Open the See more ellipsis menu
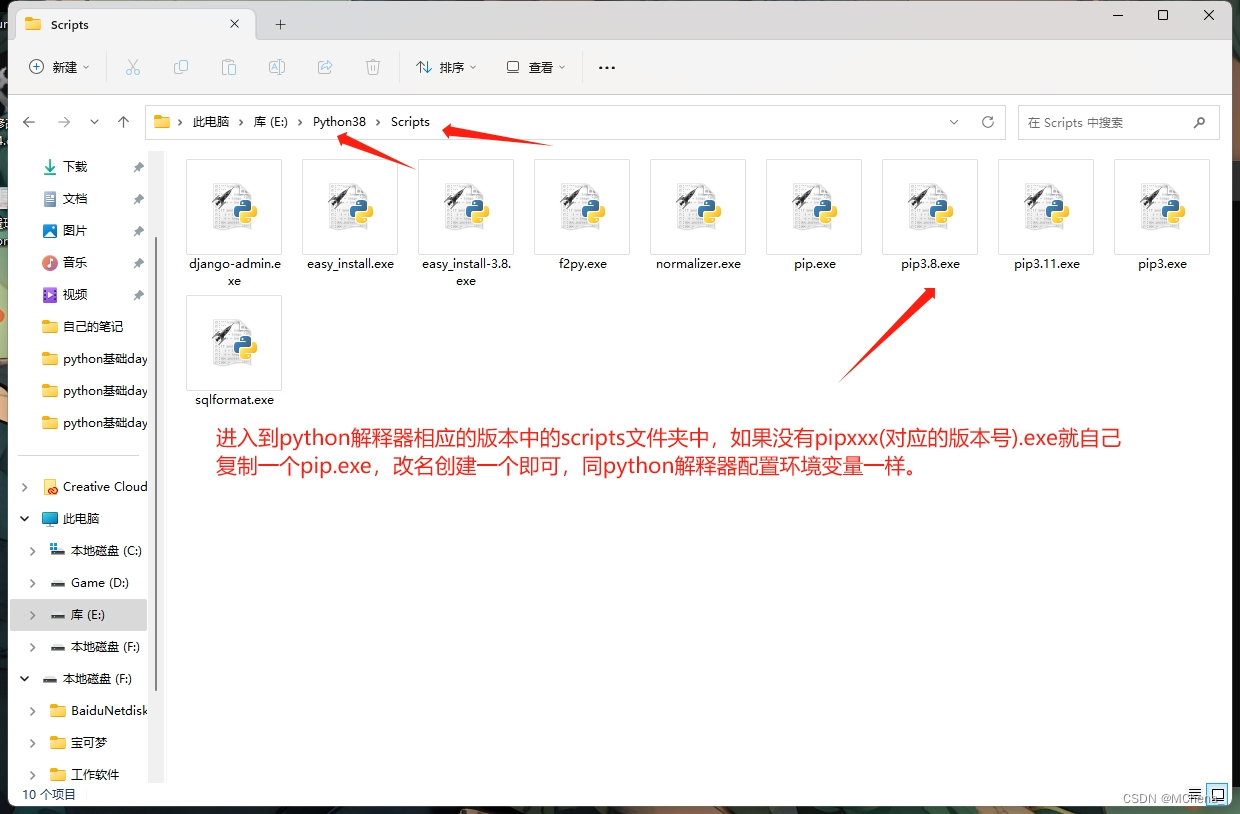Image resolution: width=1240 pixels, height=814 pixels. point(606,67)
